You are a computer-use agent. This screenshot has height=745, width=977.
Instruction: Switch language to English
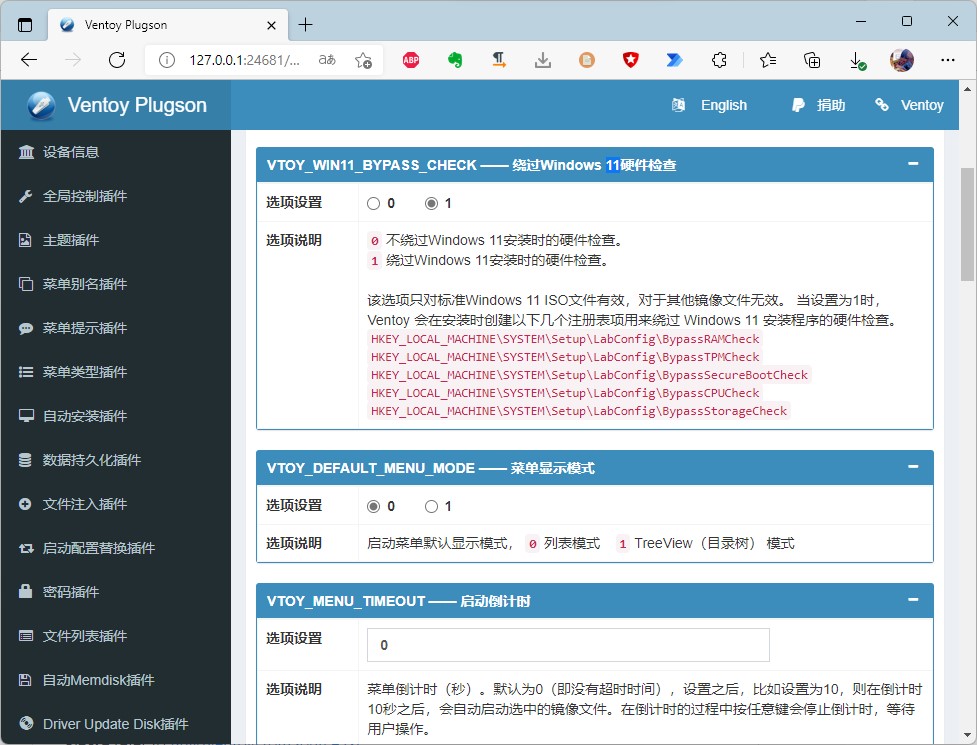(711, 105)
